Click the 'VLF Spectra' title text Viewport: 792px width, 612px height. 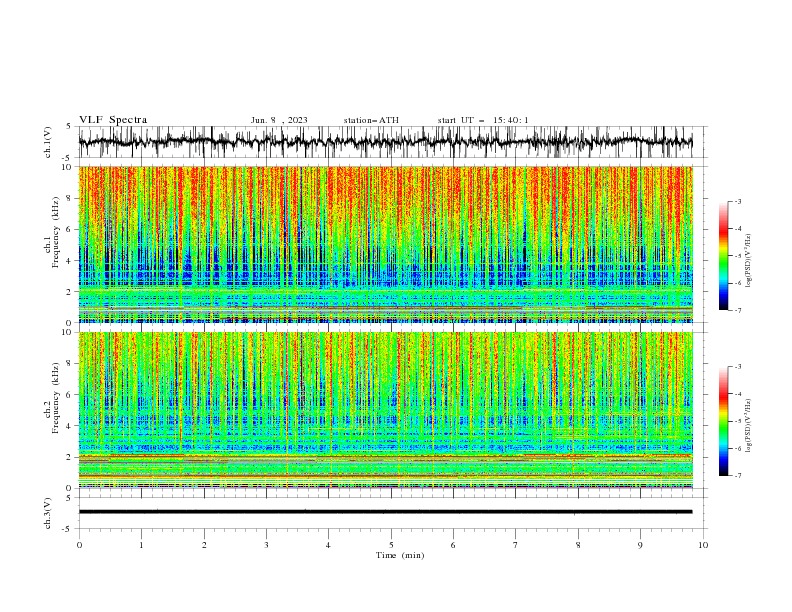[113, 120]
